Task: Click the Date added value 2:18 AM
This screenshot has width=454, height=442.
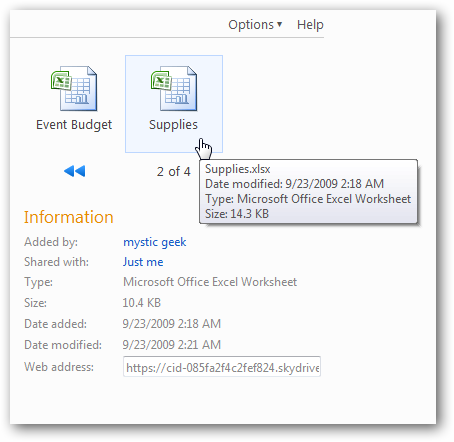Action: pyautogui.click(x=171, y=324)
